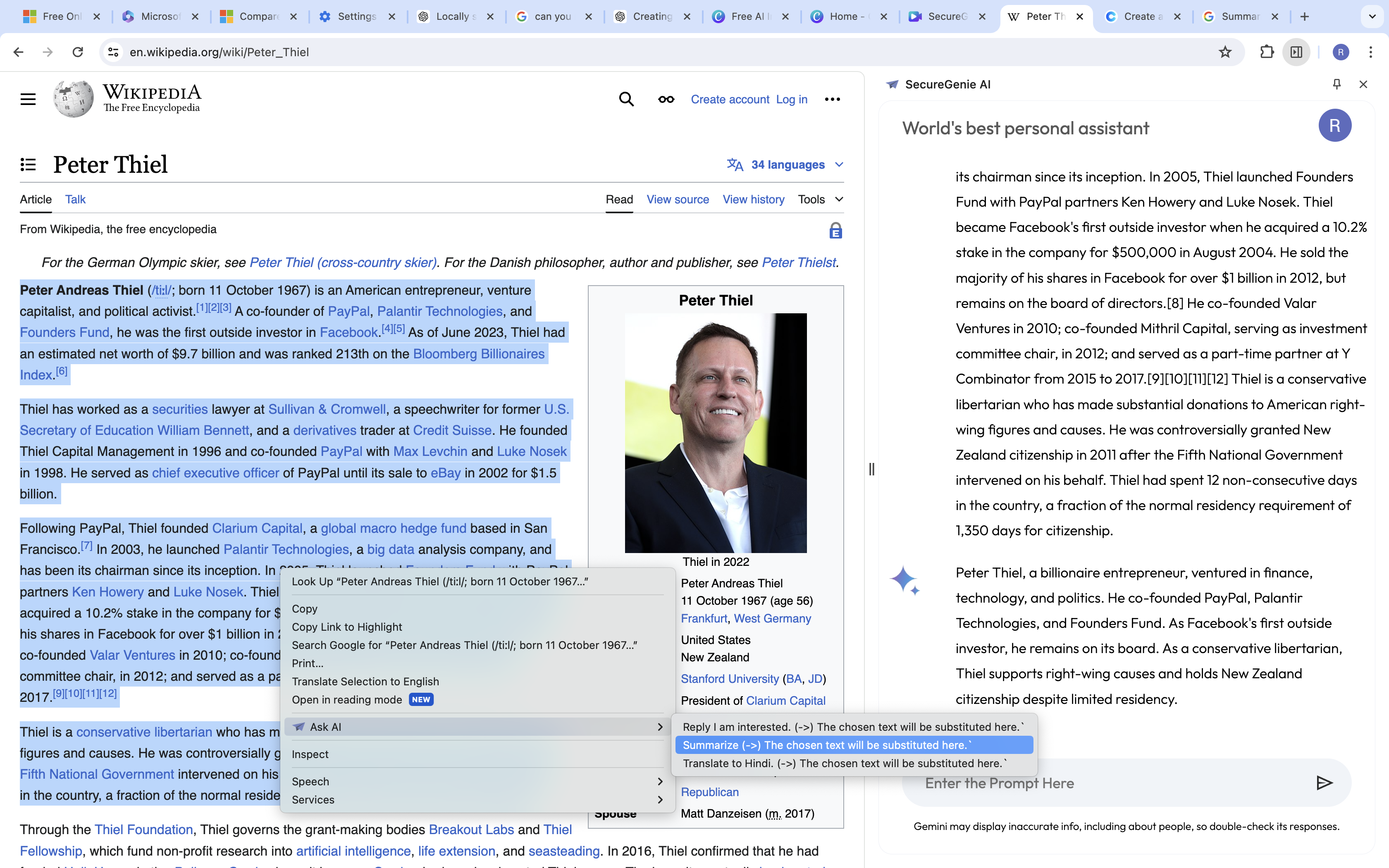The height and width of the screenshot is (868, 1389).
Task: Click the Create account link
Action: [730, 99]
